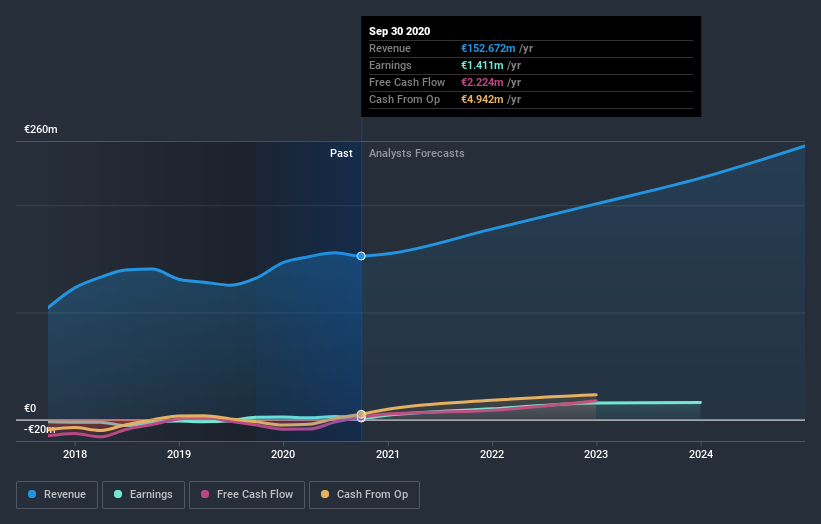Viewport: 821px width, 524px height.
Task: Click the €1.411m earnings value
Action: (482, 65)
